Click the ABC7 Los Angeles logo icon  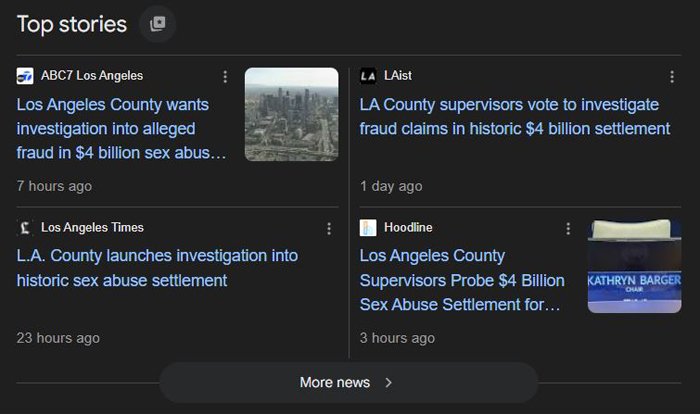25,76
